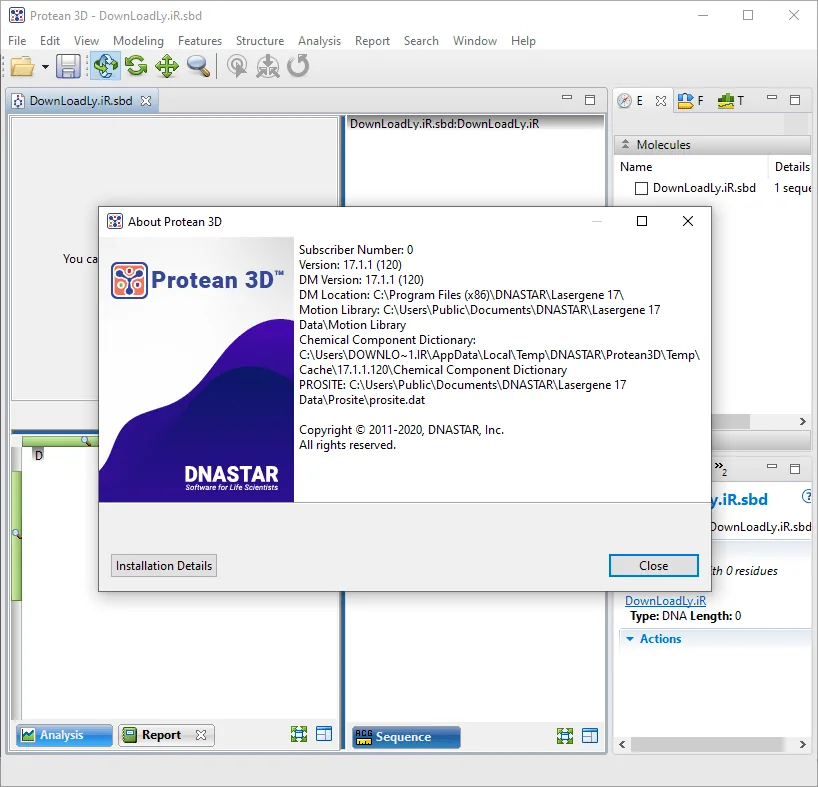Image resolution: width=818 pixels, height=787 pixels.
Task: Click the gray reset rotation arrow icon
Action: 298,66
